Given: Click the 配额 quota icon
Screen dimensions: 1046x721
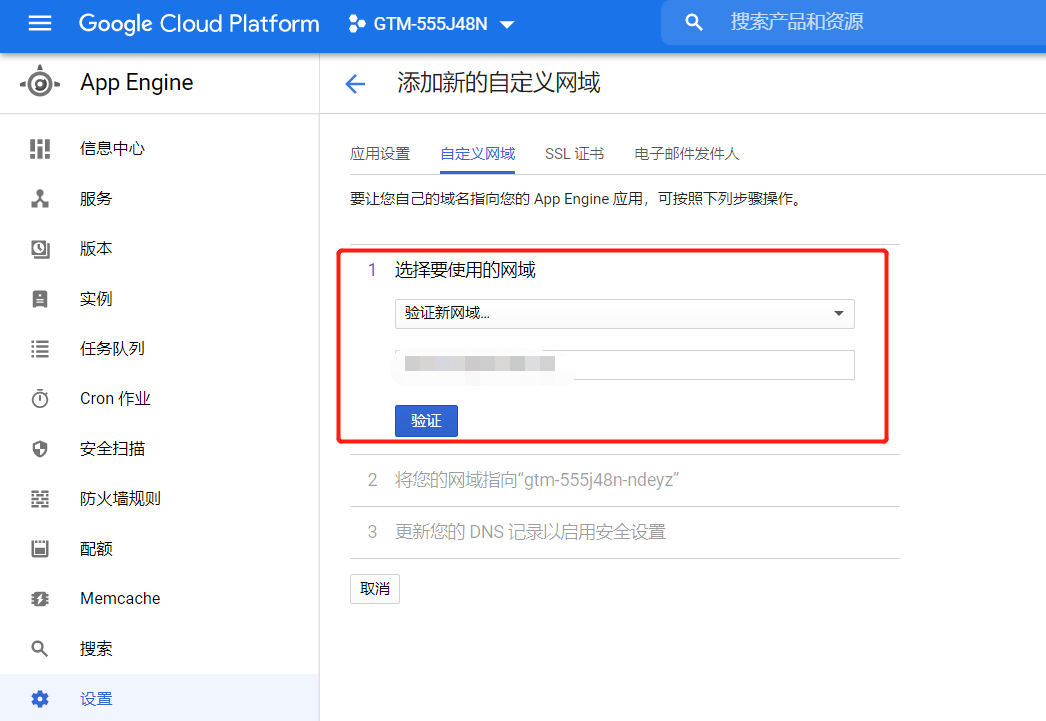Looking at the screenshot, I should (x=40, y=549).
